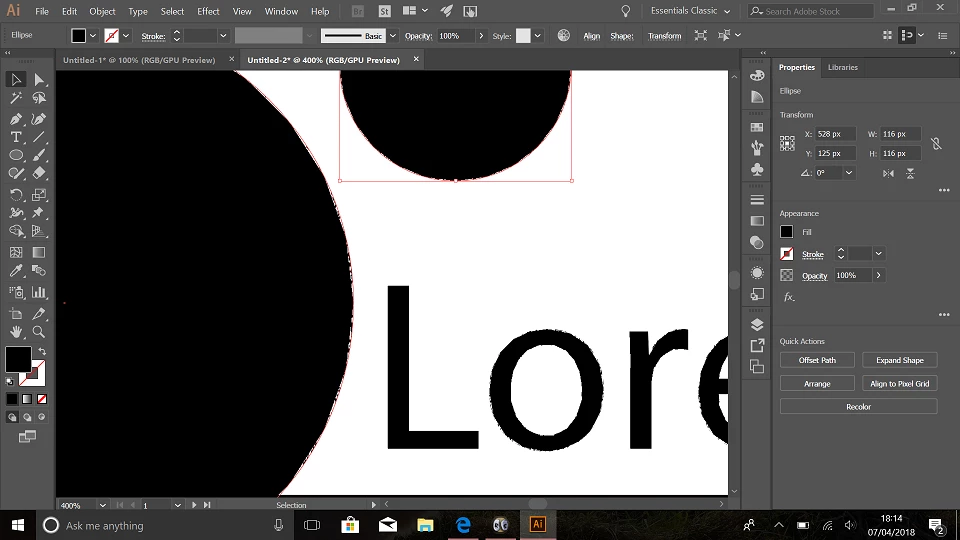Click the Offset Path button
Image resolution: width=960 pixels, height=540 pixels.
coord(817,360)
